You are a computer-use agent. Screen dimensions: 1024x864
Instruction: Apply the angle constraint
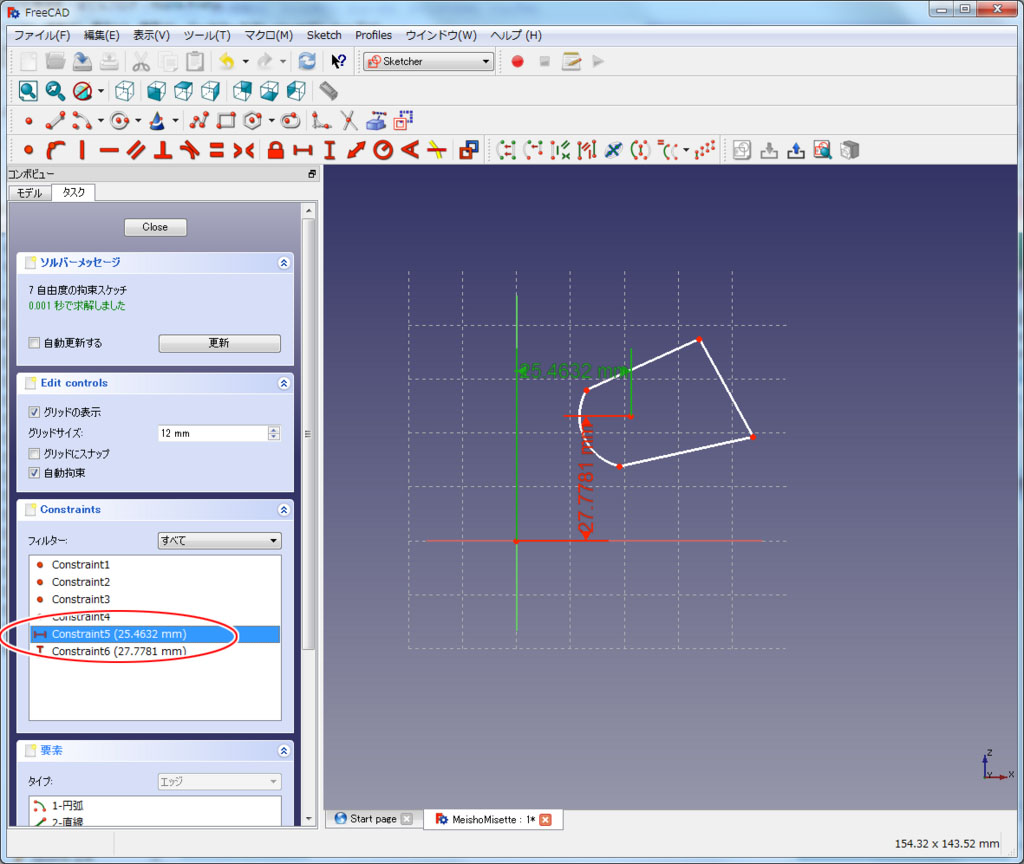pos(410,150)
